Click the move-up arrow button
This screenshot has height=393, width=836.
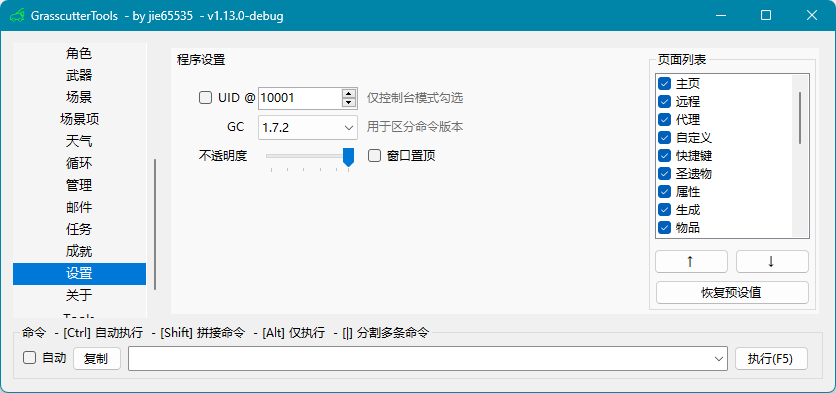pyautogui.click(x=691, y=262)
